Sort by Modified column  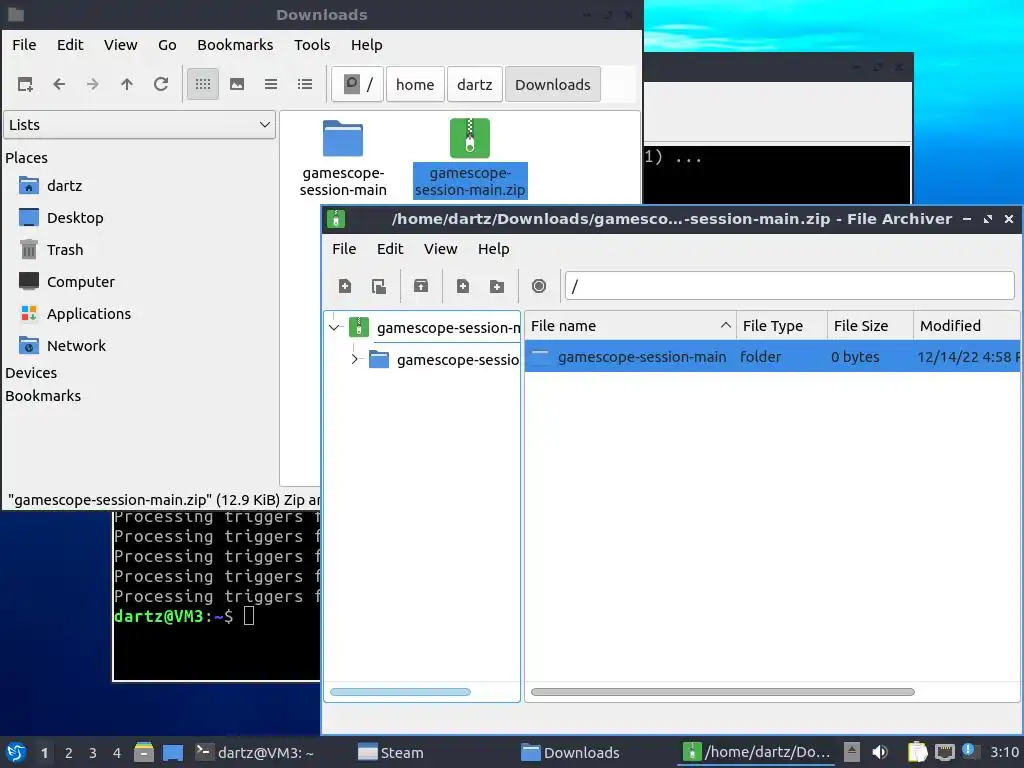[x=967, y=326]
